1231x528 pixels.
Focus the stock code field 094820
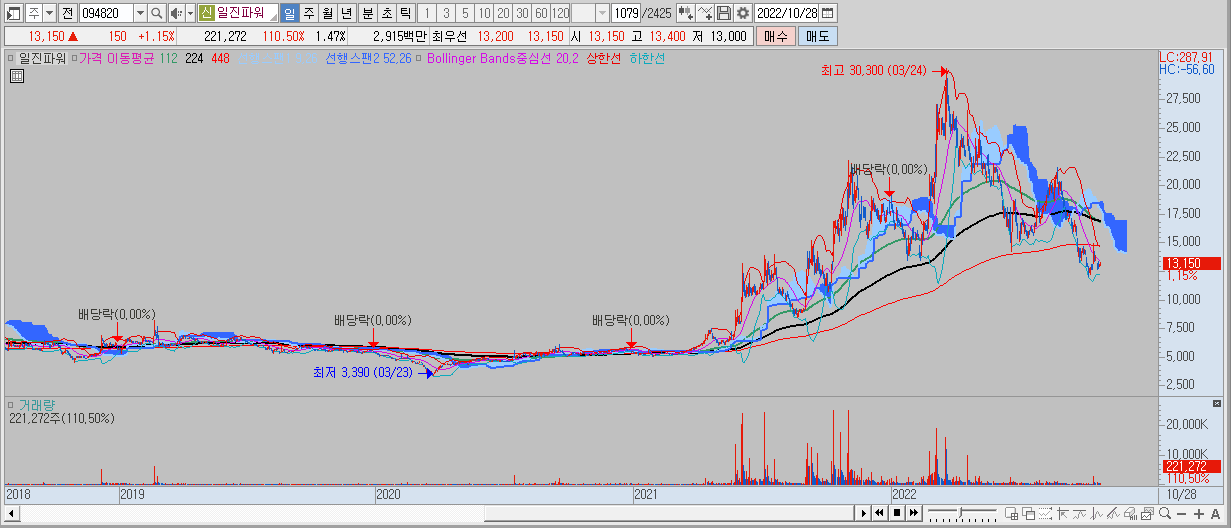coord(105,13)
